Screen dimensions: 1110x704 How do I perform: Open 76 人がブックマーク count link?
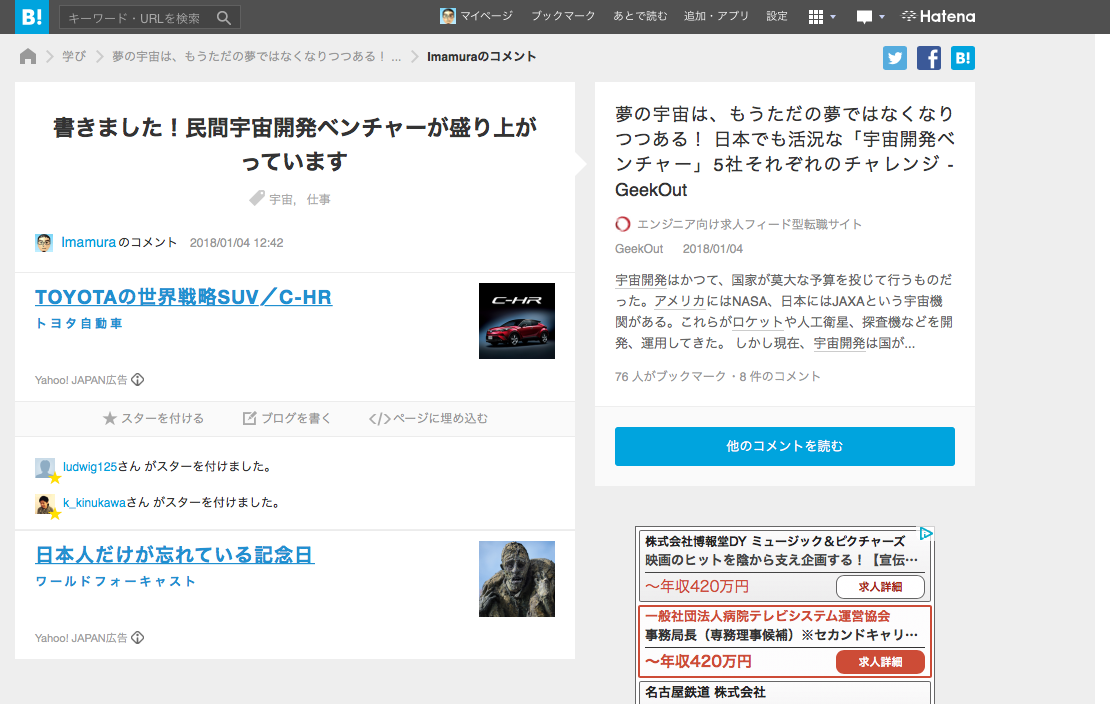tap(670, 376)
